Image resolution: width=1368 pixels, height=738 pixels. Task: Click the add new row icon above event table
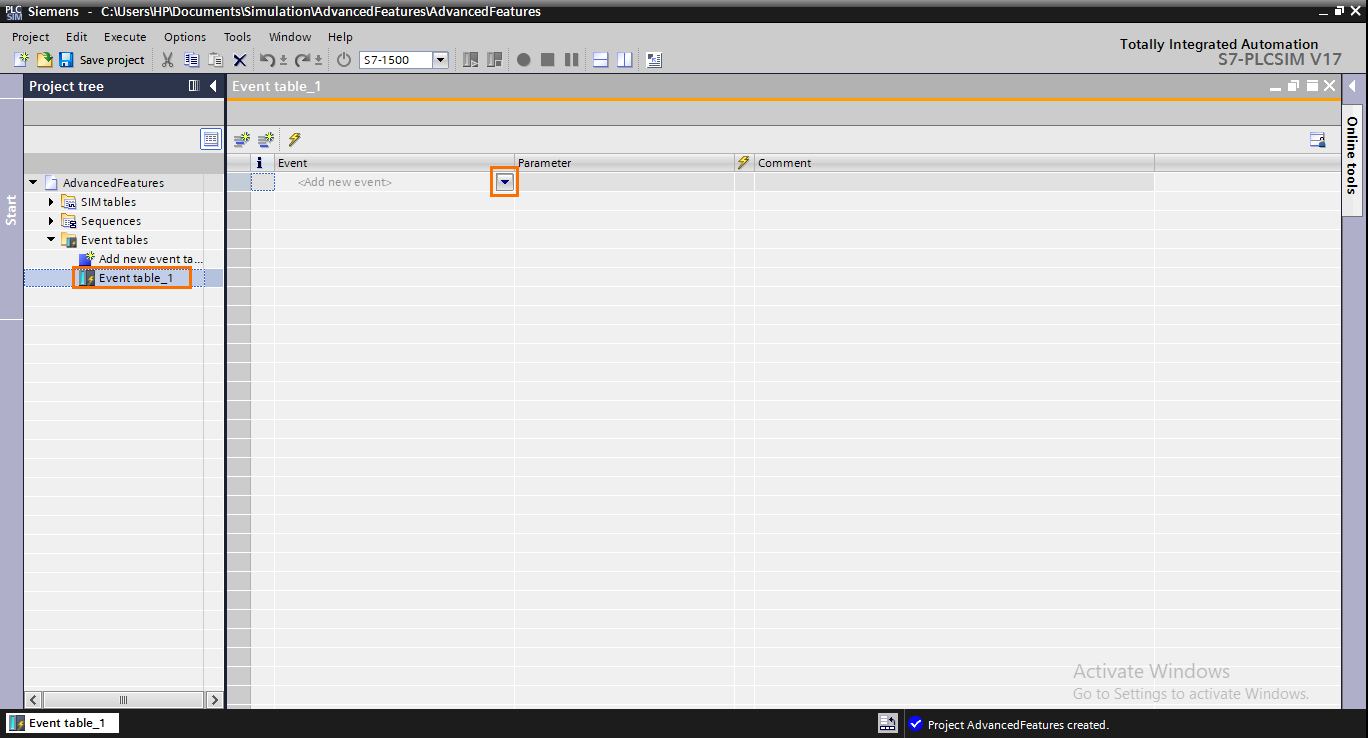point(241,139)
